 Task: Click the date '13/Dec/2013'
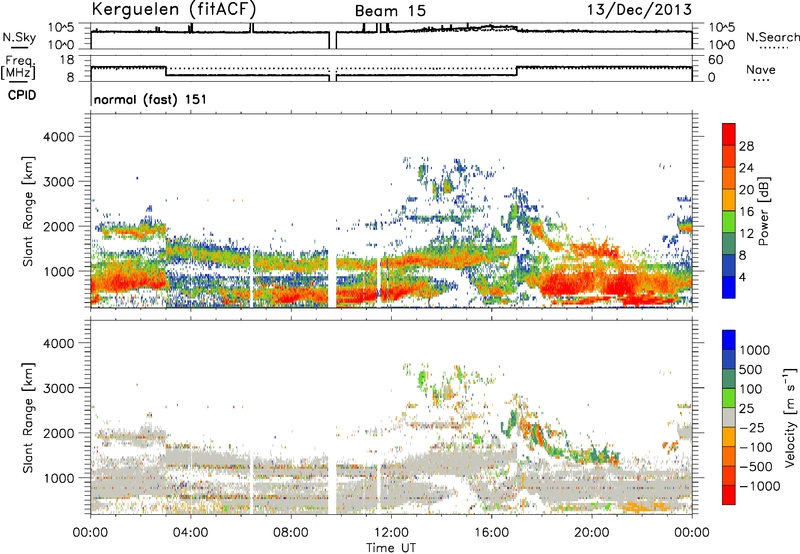pos(639,10)
